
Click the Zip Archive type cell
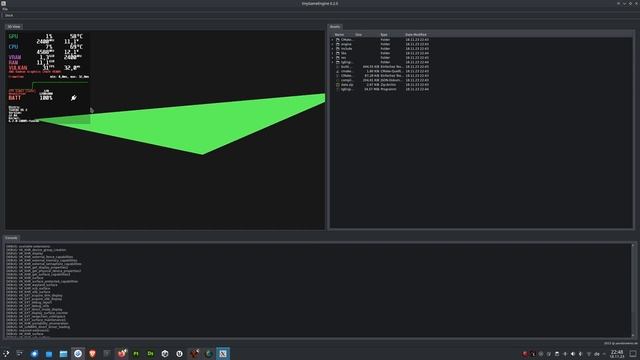click(x=389, y=84)
